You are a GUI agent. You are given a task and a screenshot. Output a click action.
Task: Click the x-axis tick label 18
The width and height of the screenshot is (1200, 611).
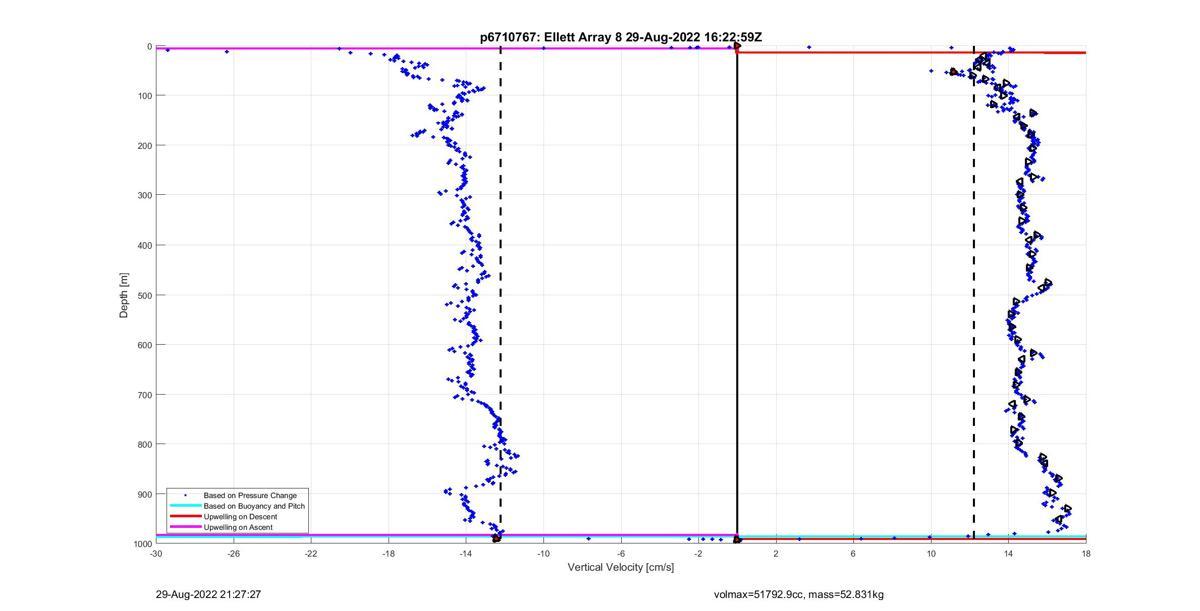[1086, 553]
